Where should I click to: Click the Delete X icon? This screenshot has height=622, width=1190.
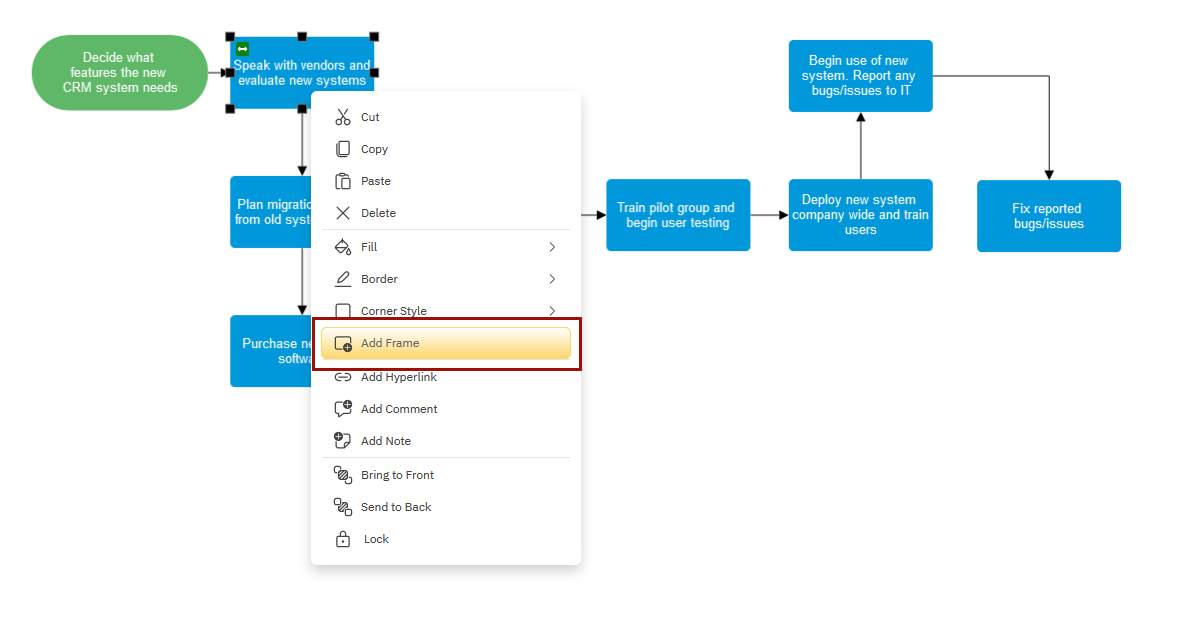pos(343,213)
